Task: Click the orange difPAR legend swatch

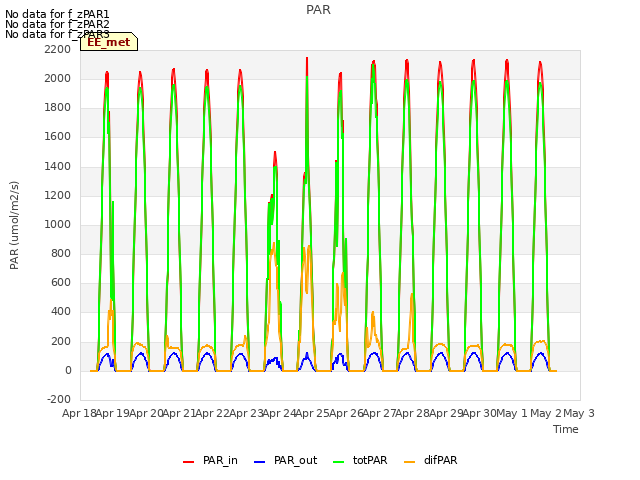Action: (409, 462)
